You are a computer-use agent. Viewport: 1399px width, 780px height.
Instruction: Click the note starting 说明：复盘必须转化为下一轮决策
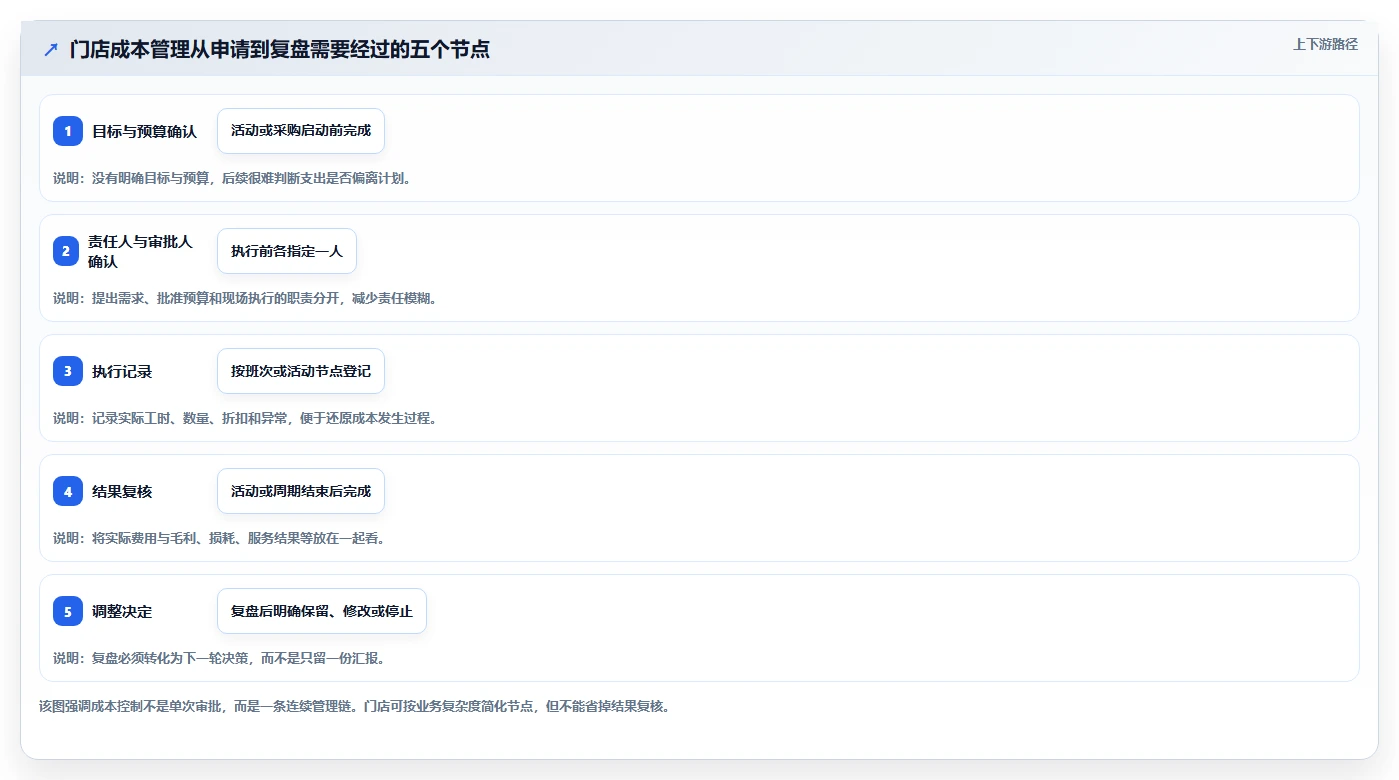(x=219, y=658)
